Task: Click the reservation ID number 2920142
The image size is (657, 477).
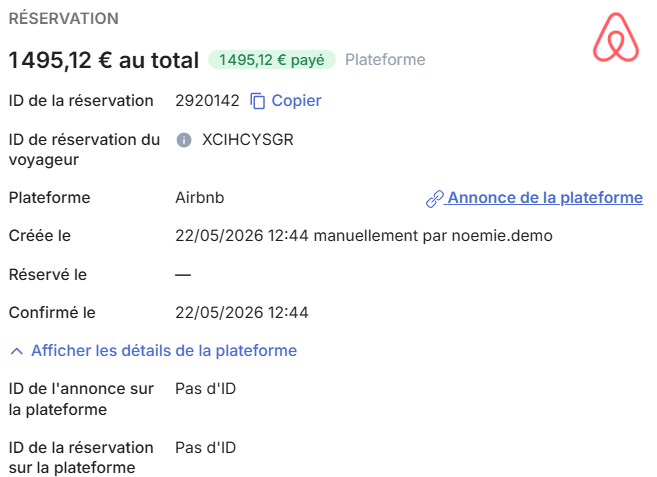Action: click(207, 101)
